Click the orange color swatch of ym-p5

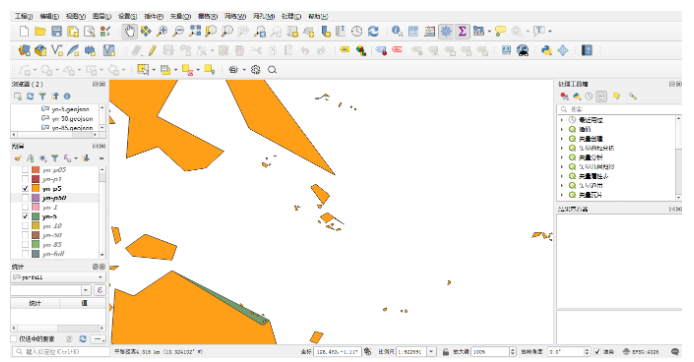coord(35,189)
